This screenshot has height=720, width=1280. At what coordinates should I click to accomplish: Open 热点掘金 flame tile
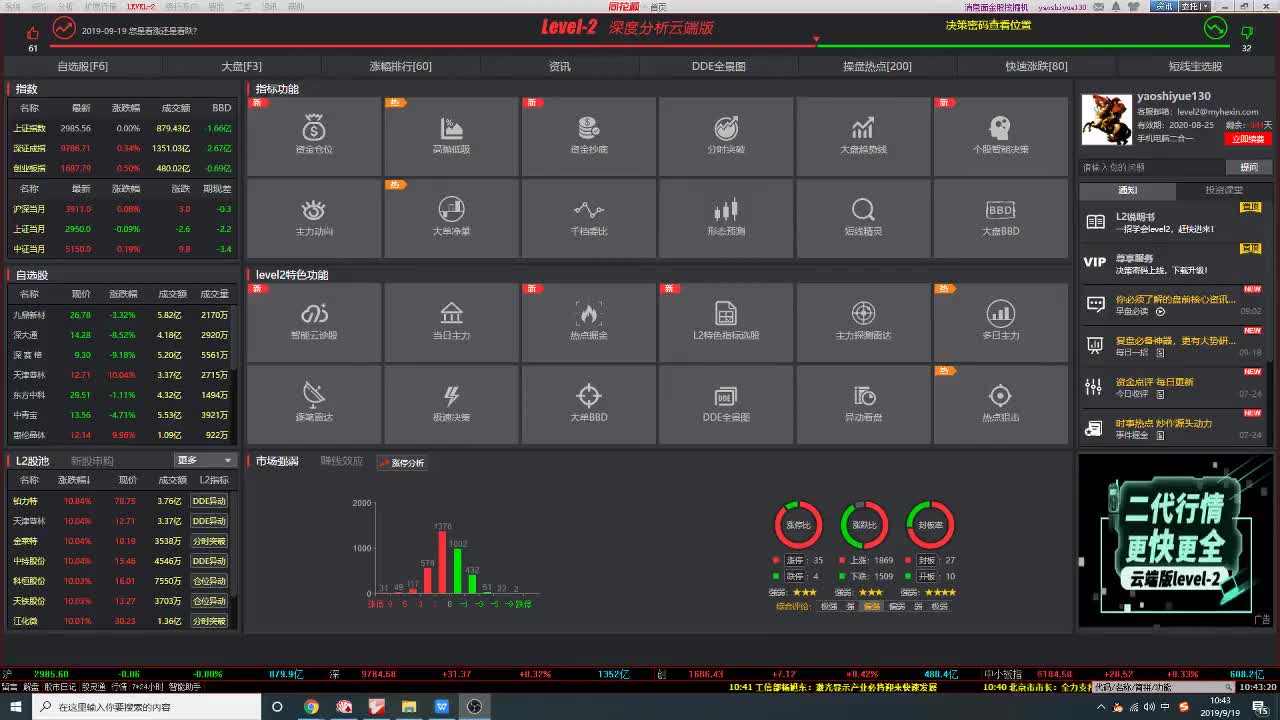[x=588, y=323]
